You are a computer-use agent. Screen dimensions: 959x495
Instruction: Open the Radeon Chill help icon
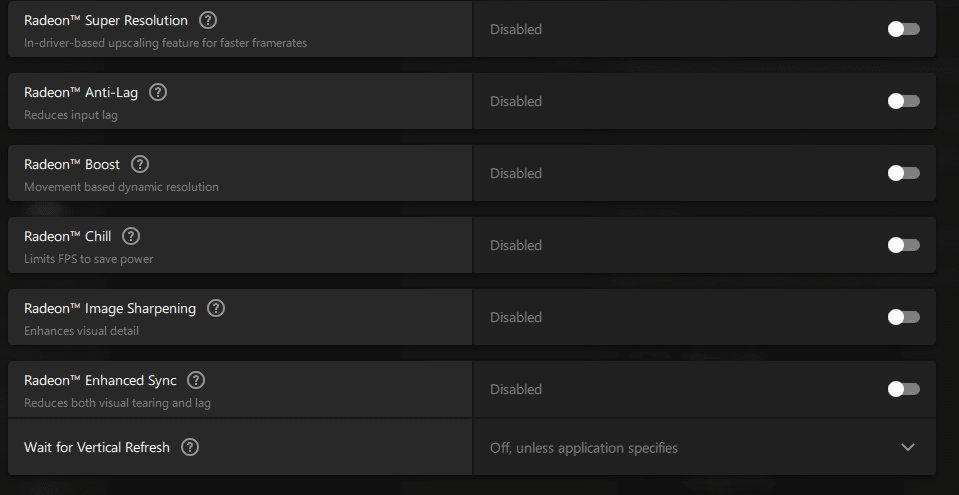tap(131, 236)
